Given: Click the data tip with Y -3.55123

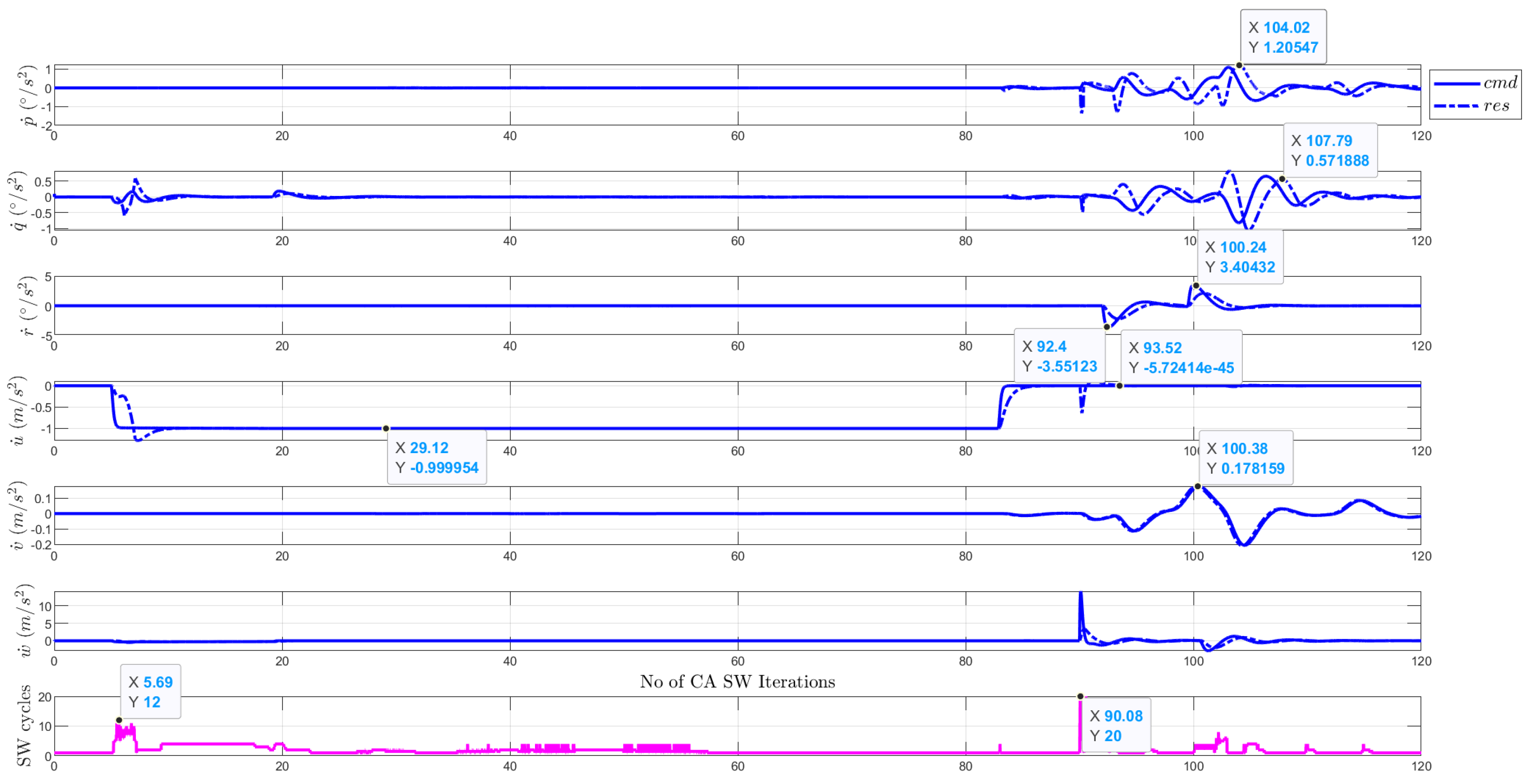Looking at the screenshot, I should tap(1059, 357).
